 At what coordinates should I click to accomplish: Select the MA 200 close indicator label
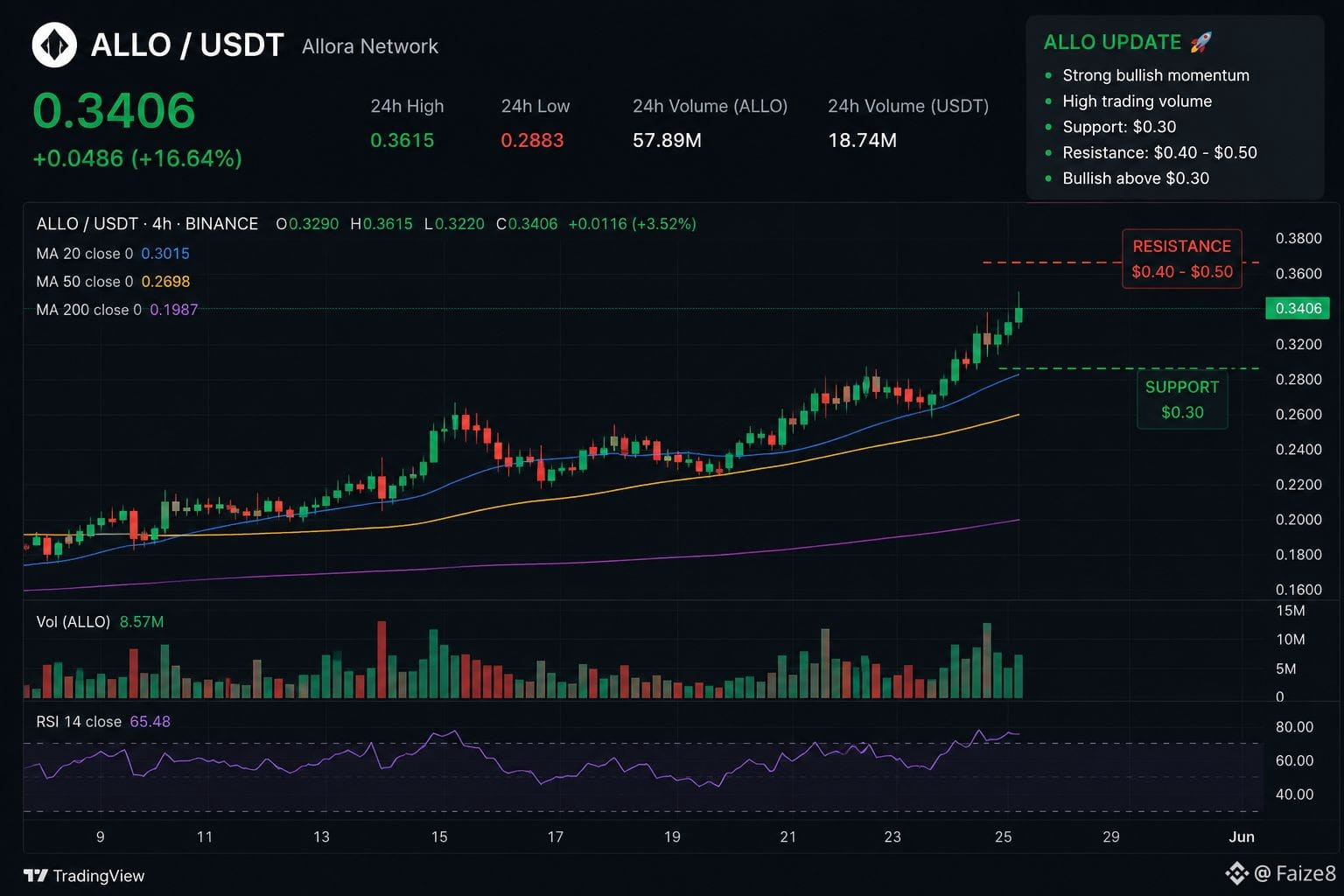coord(117,310)
